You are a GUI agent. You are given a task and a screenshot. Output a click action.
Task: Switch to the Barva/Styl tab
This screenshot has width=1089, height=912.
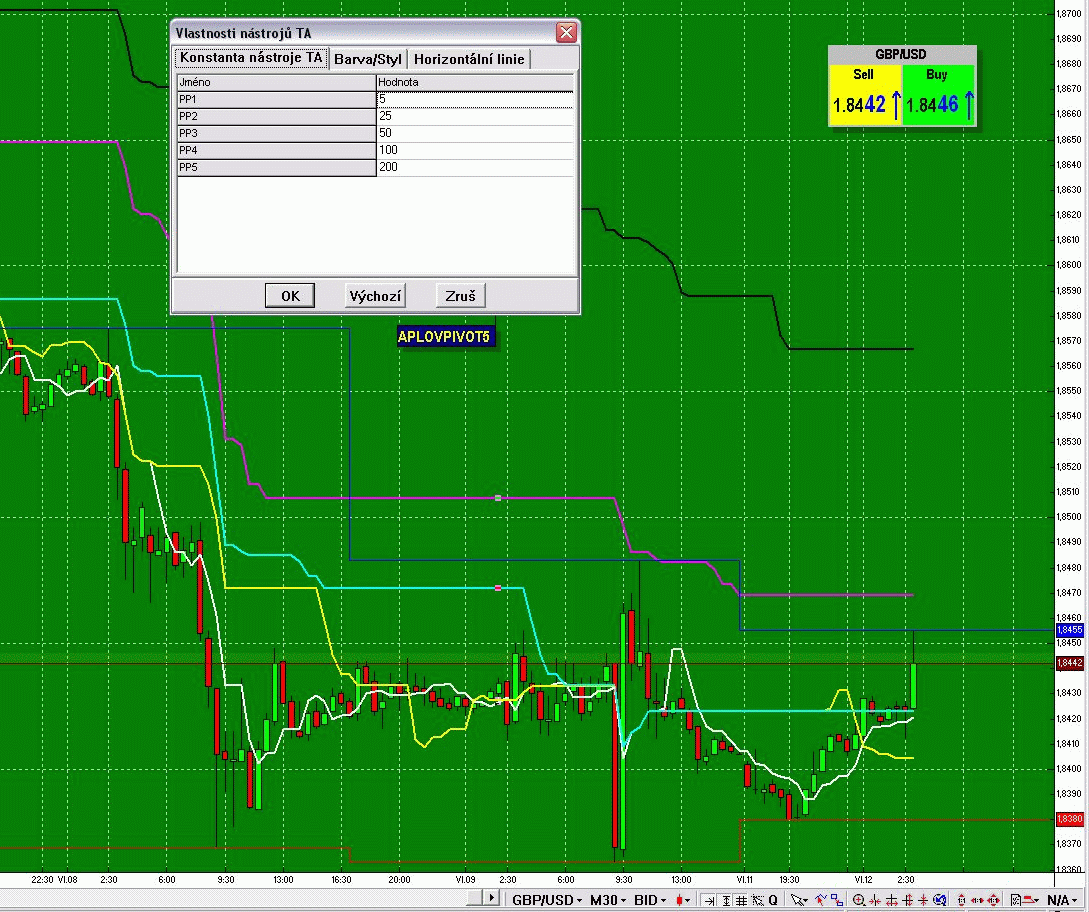(367, 59)
